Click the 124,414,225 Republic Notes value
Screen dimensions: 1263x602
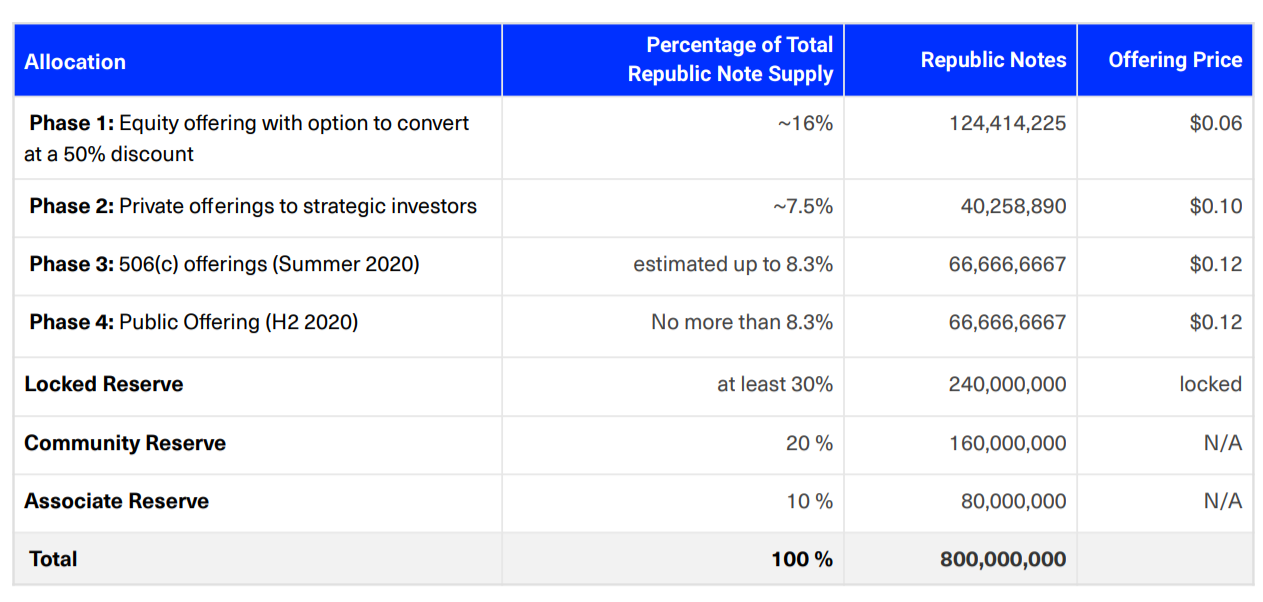(x=1007, y=123)
